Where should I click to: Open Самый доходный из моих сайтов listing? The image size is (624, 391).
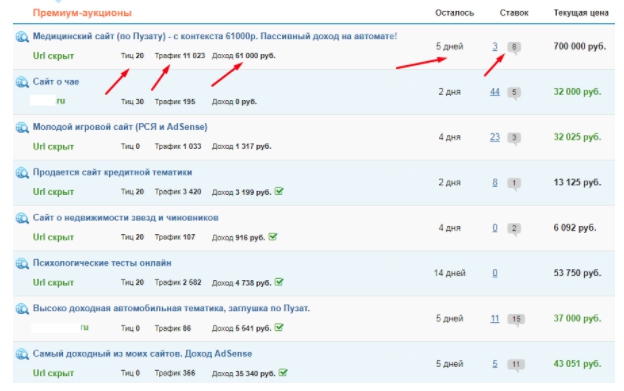(142, 354)
